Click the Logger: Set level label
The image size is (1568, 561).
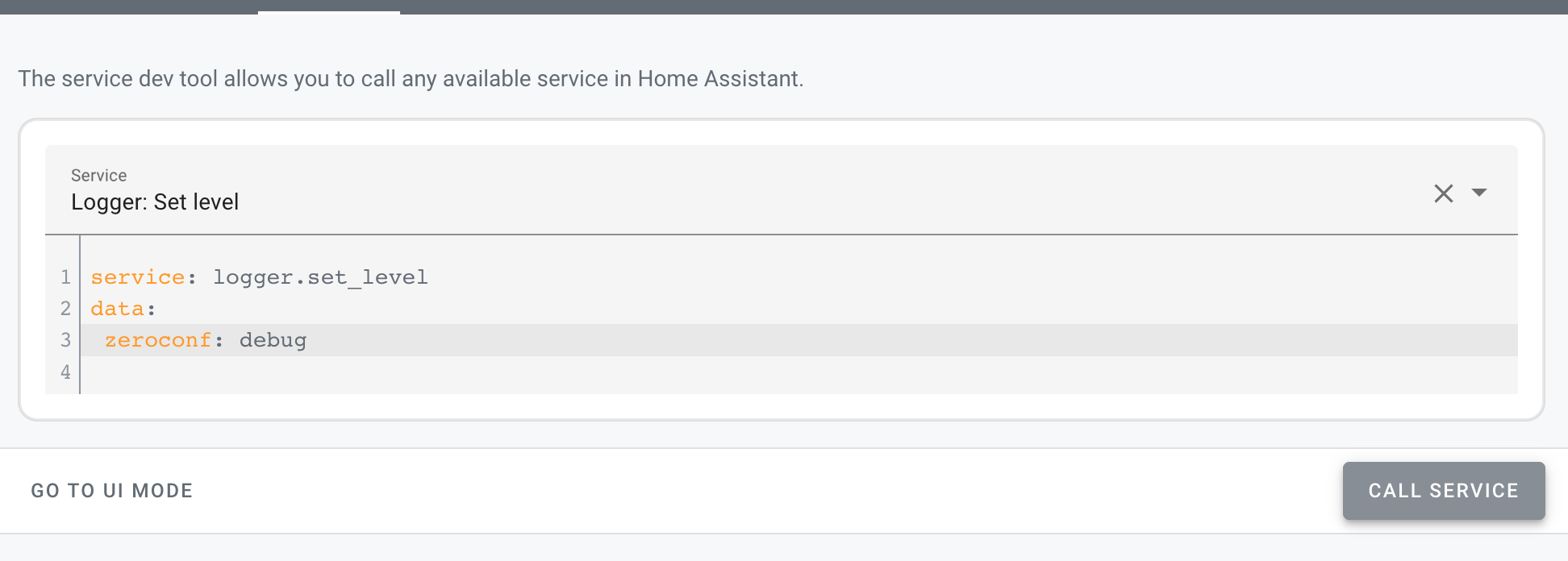pyautogui.click(x=154, y=202)
